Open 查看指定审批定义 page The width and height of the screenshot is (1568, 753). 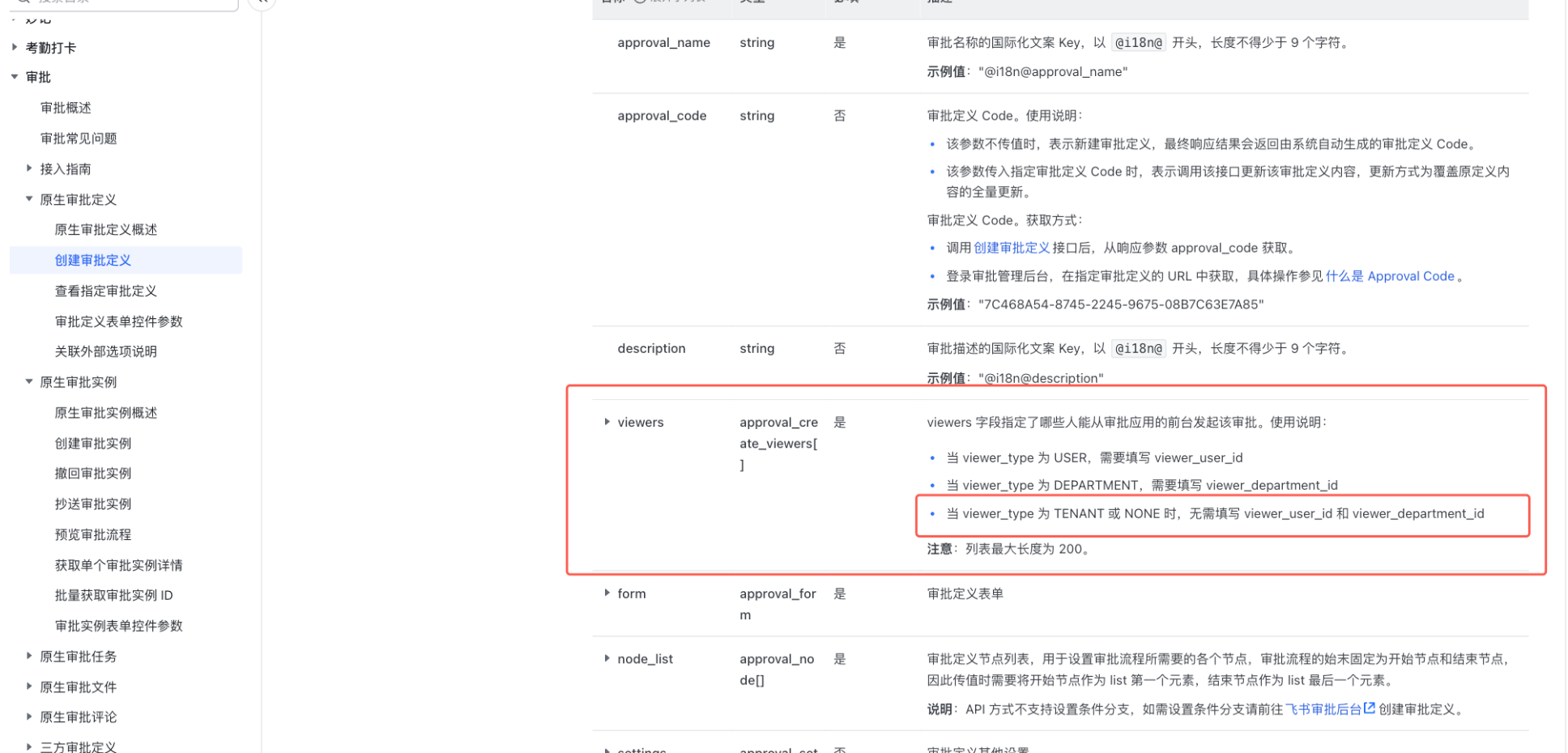(106, 291)
